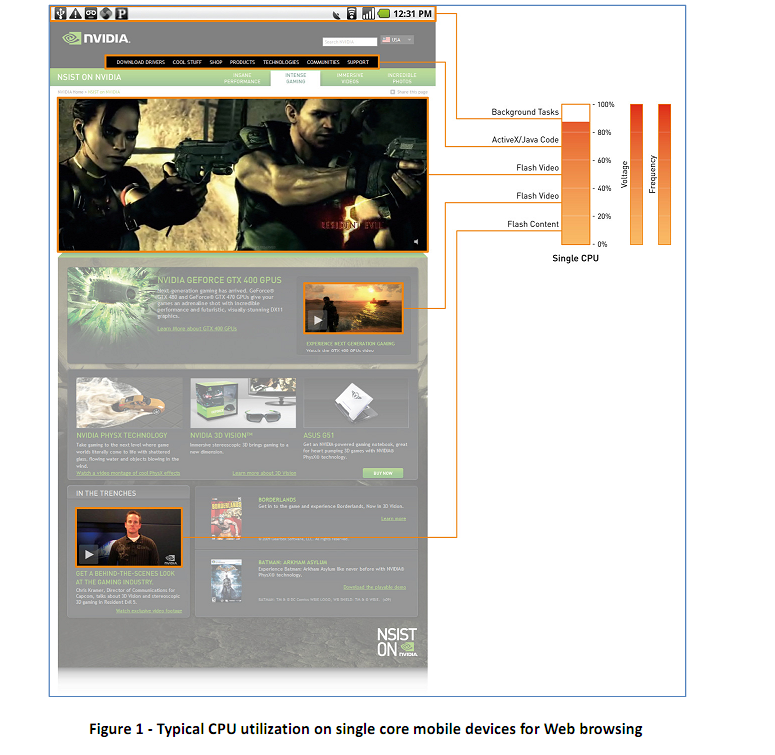Click Borderlands Learn more link
Viewport: 775px width, 755px height.
click(x=393, y=519)
